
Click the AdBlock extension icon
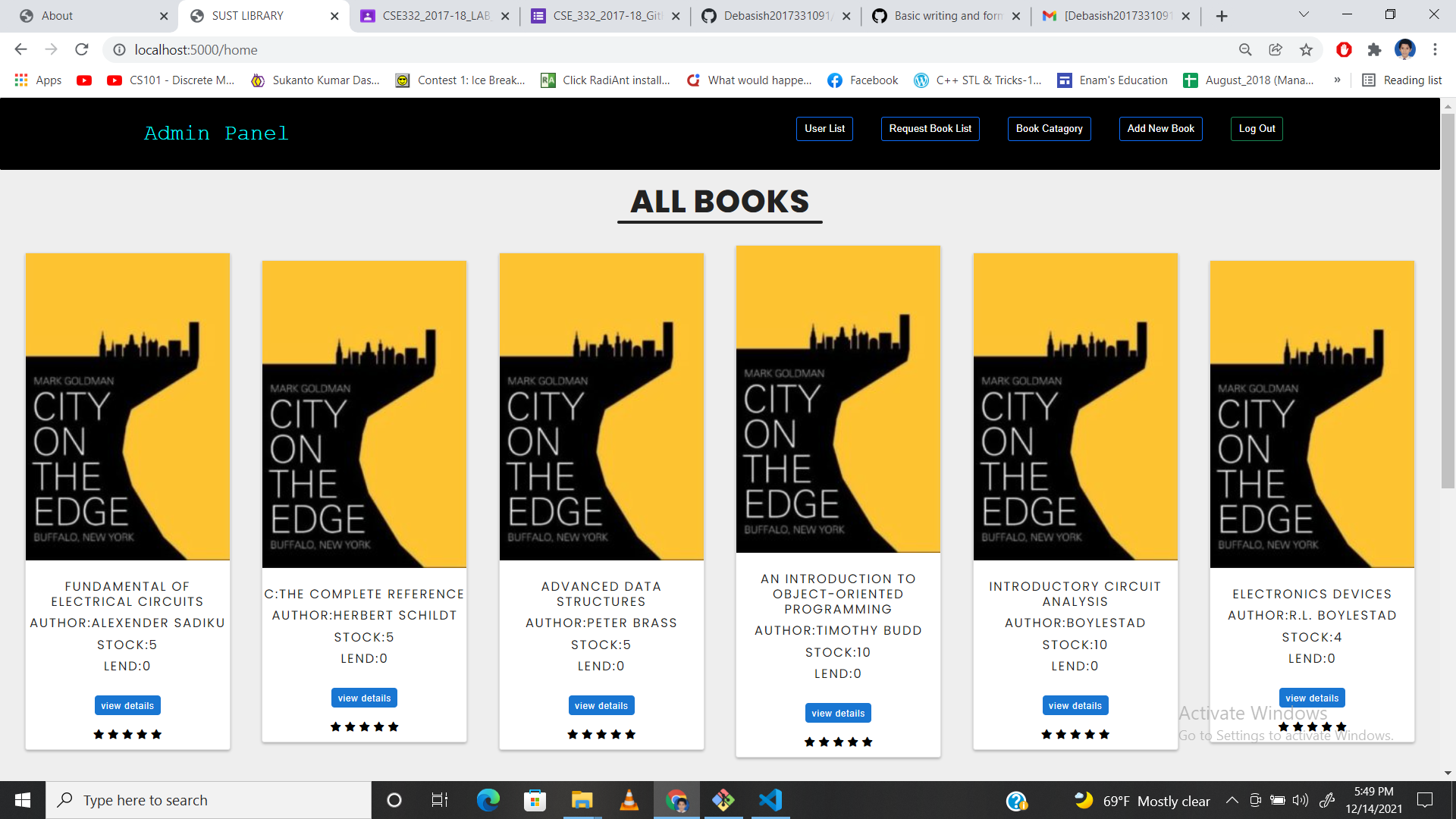pyautogui.click(x=1343, y=49)
